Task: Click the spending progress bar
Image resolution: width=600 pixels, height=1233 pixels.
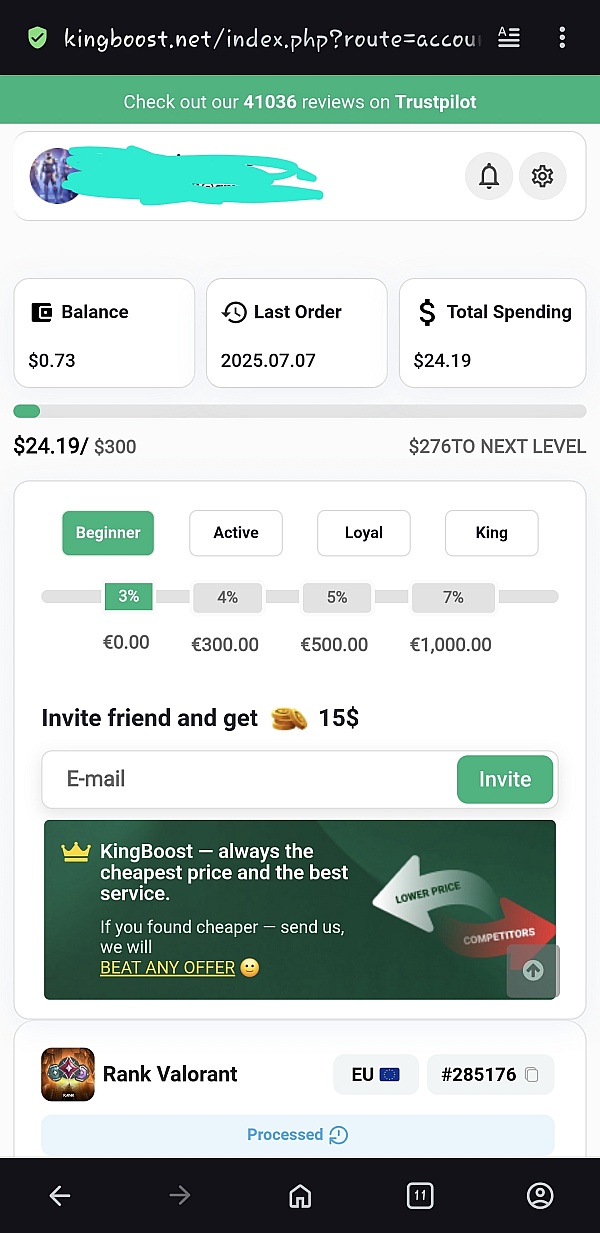Action: click(300, 411)
